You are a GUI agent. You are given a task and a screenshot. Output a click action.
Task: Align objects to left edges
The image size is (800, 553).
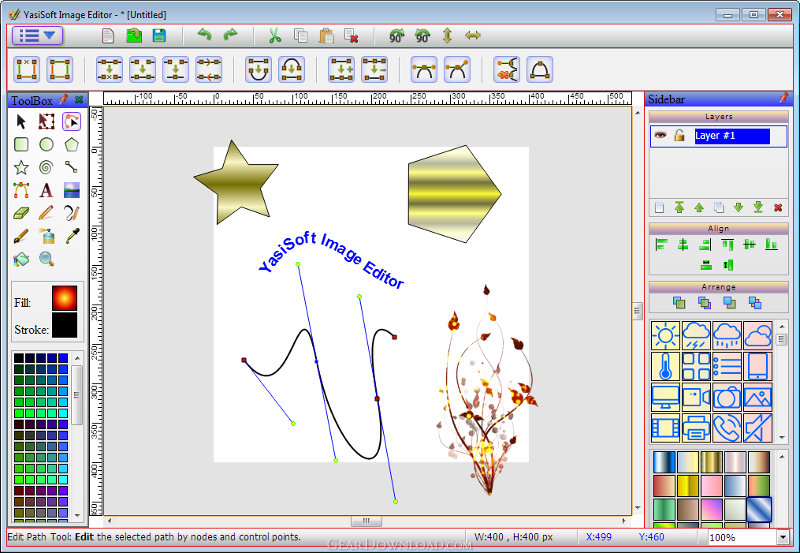click(x=661, y=245)
